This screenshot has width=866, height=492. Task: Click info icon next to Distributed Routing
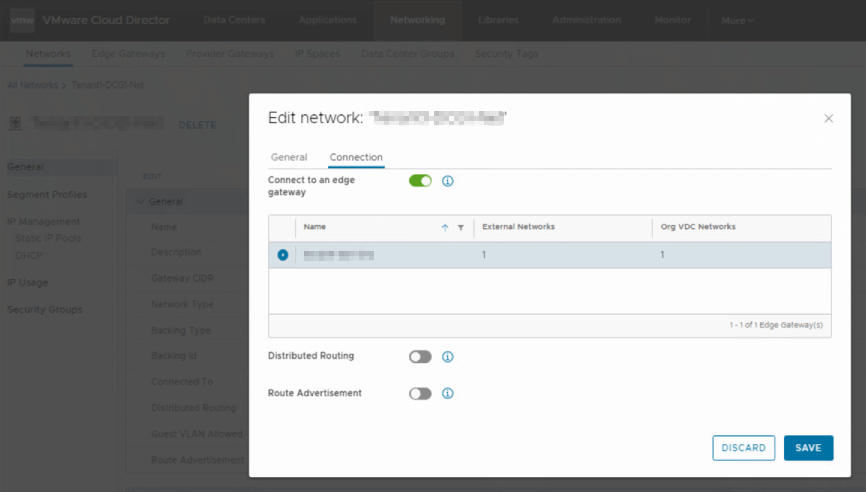pyautogui.click(x=448, y=356)
